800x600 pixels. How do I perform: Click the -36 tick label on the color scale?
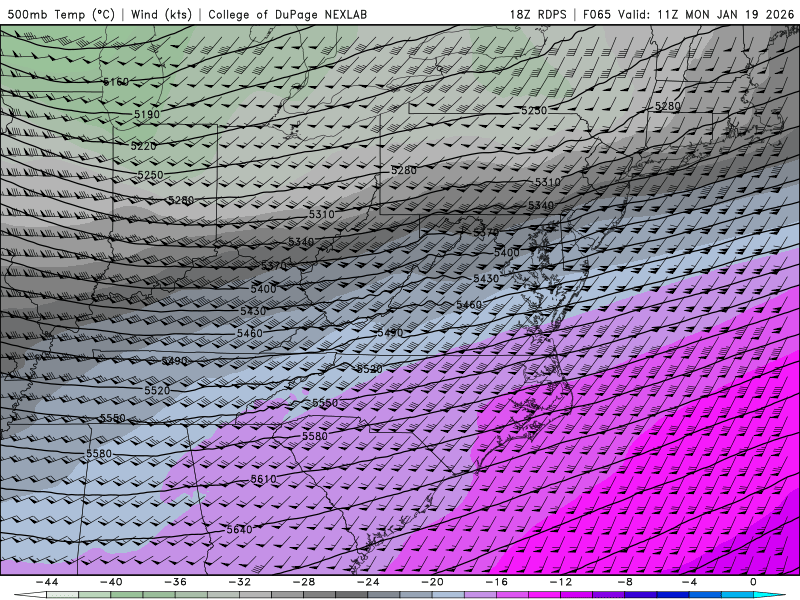[176, 582]
